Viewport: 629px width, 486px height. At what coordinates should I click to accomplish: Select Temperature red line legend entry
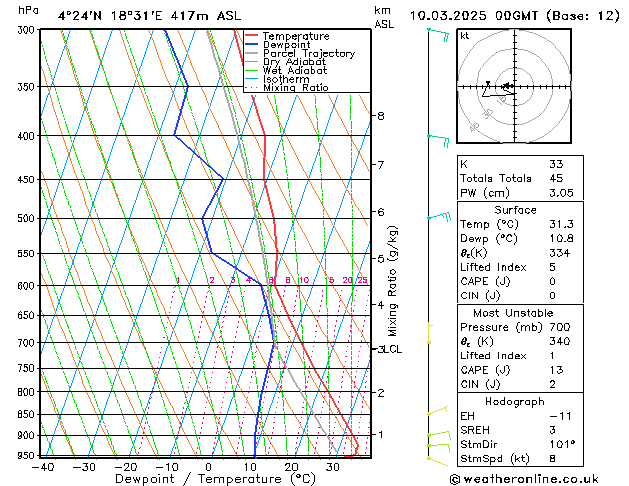point(300,35)
